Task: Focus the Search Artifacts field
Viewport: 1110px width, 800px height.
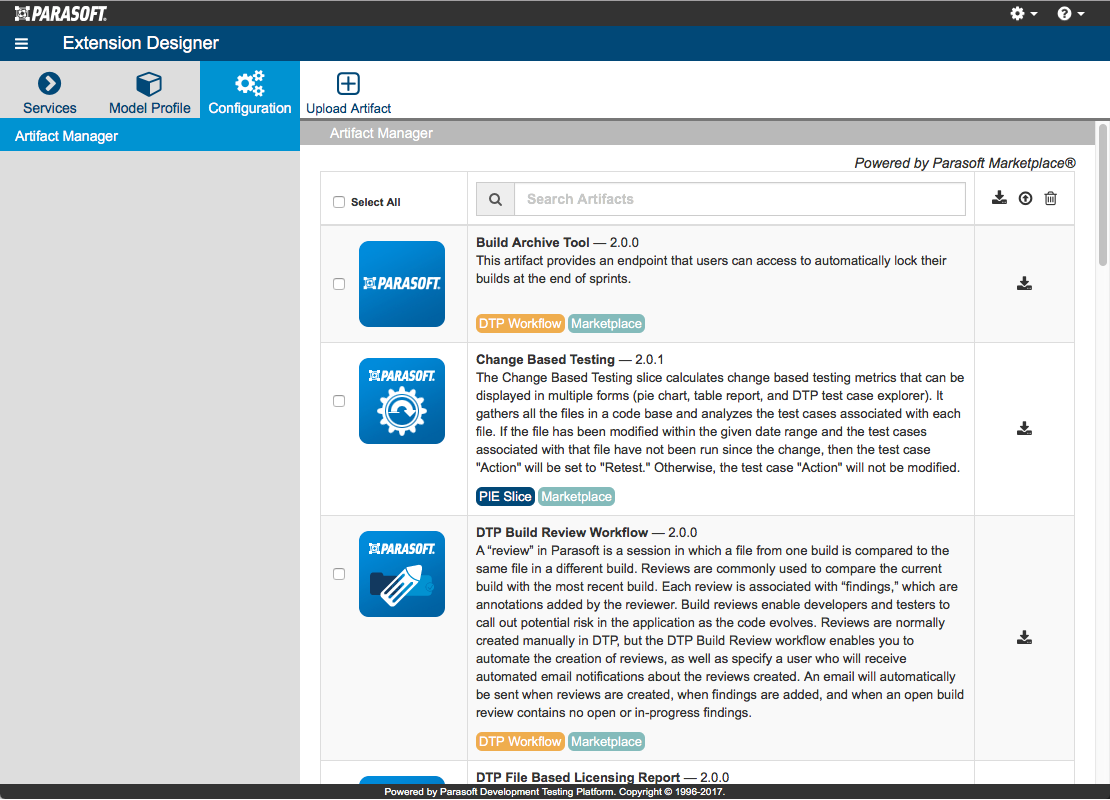Action: point(740,200)
